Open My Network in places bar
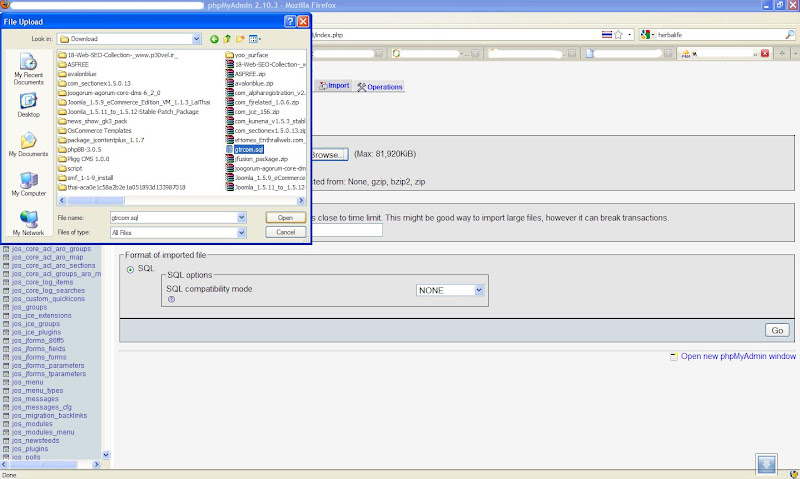 [x=29, y=223]
